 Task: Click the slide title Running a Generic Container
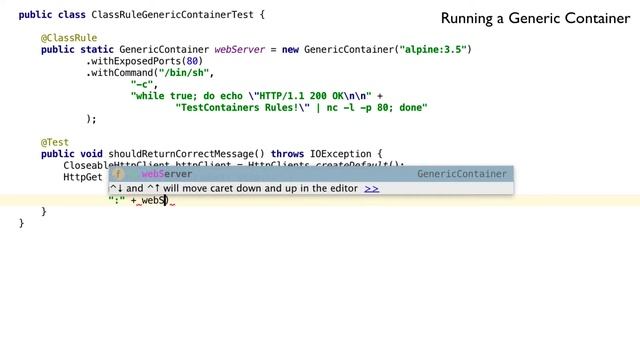[x=536, y=18]
